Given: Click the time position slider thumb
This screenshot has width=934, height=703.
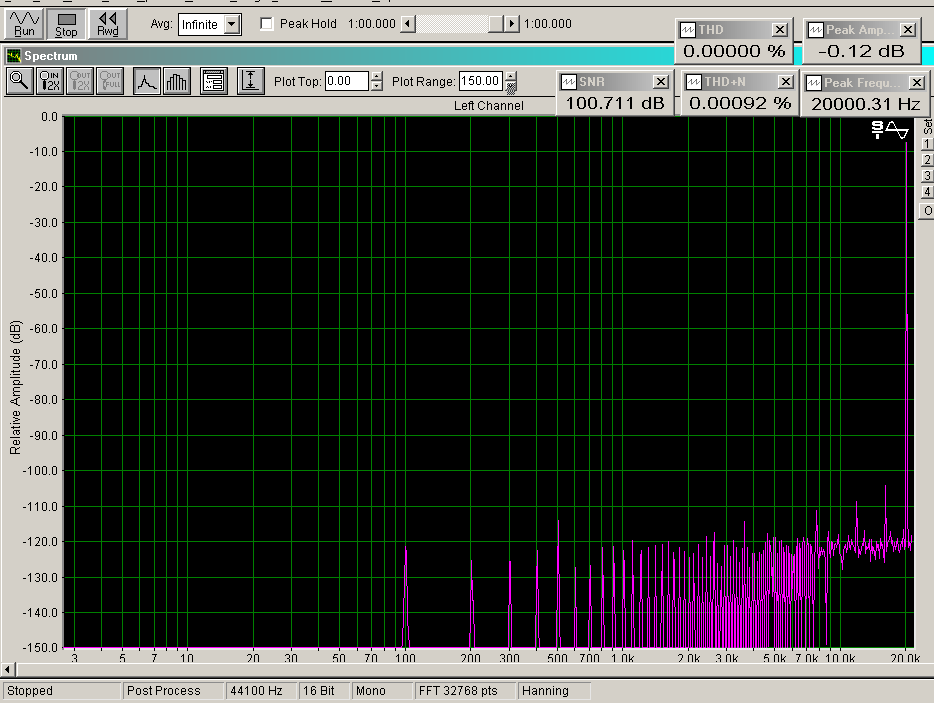Looking at the screenshot, I should pyautogui.click(x=494, y=24).
